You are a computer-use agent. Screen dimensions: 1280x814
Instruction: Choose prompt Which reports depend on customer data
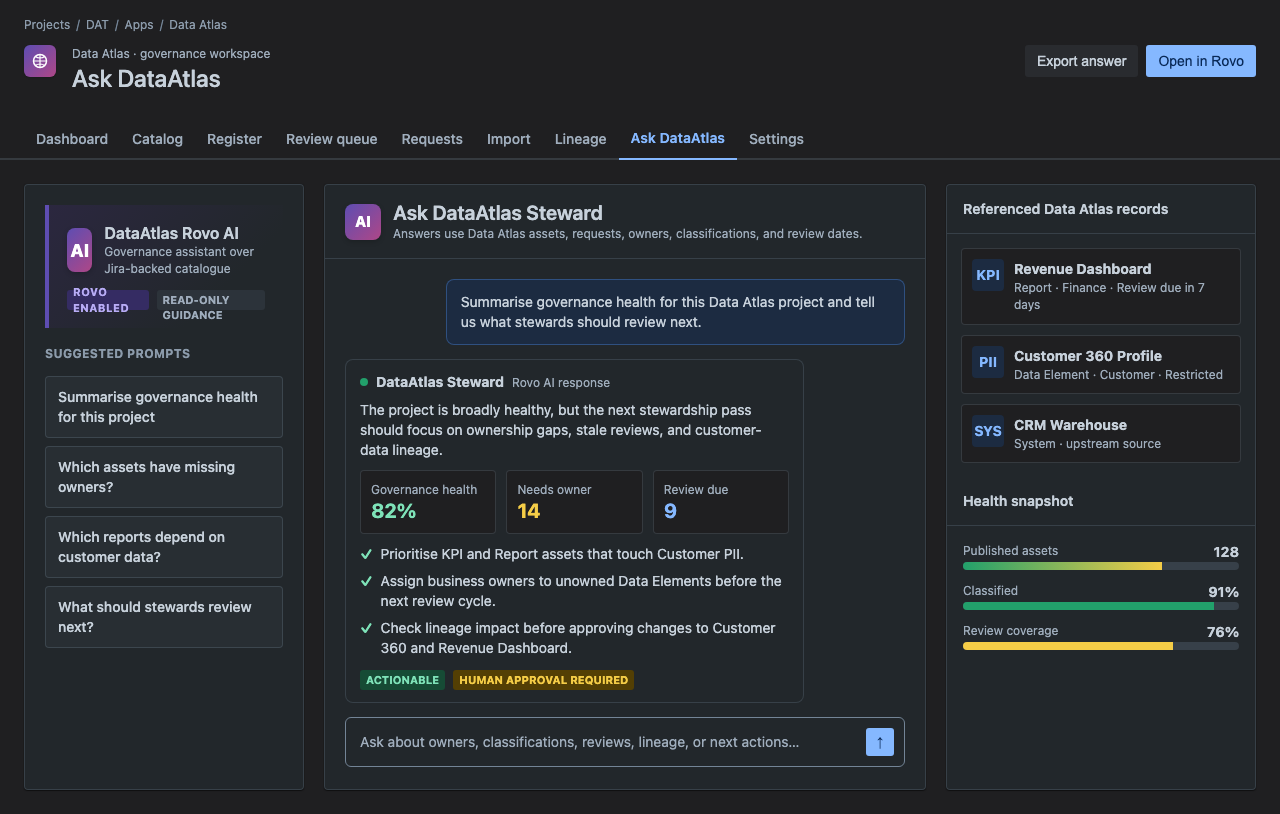point(164,547)
